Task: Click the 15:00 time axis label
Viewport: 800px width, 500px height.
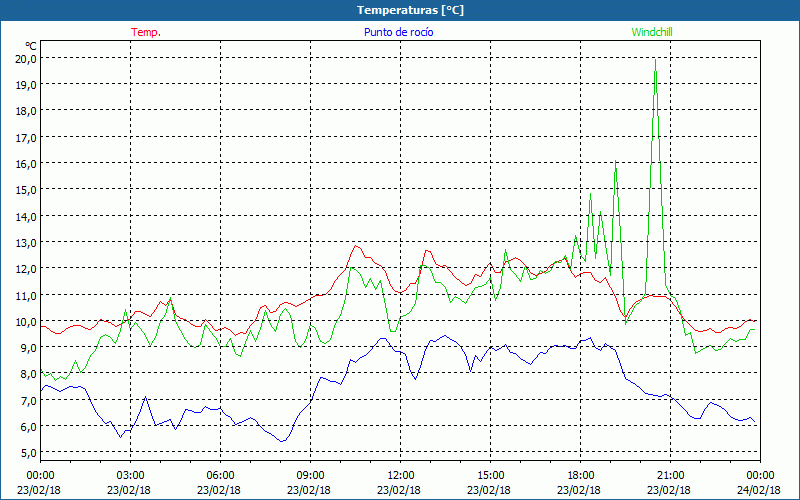Action: [490, 476]
